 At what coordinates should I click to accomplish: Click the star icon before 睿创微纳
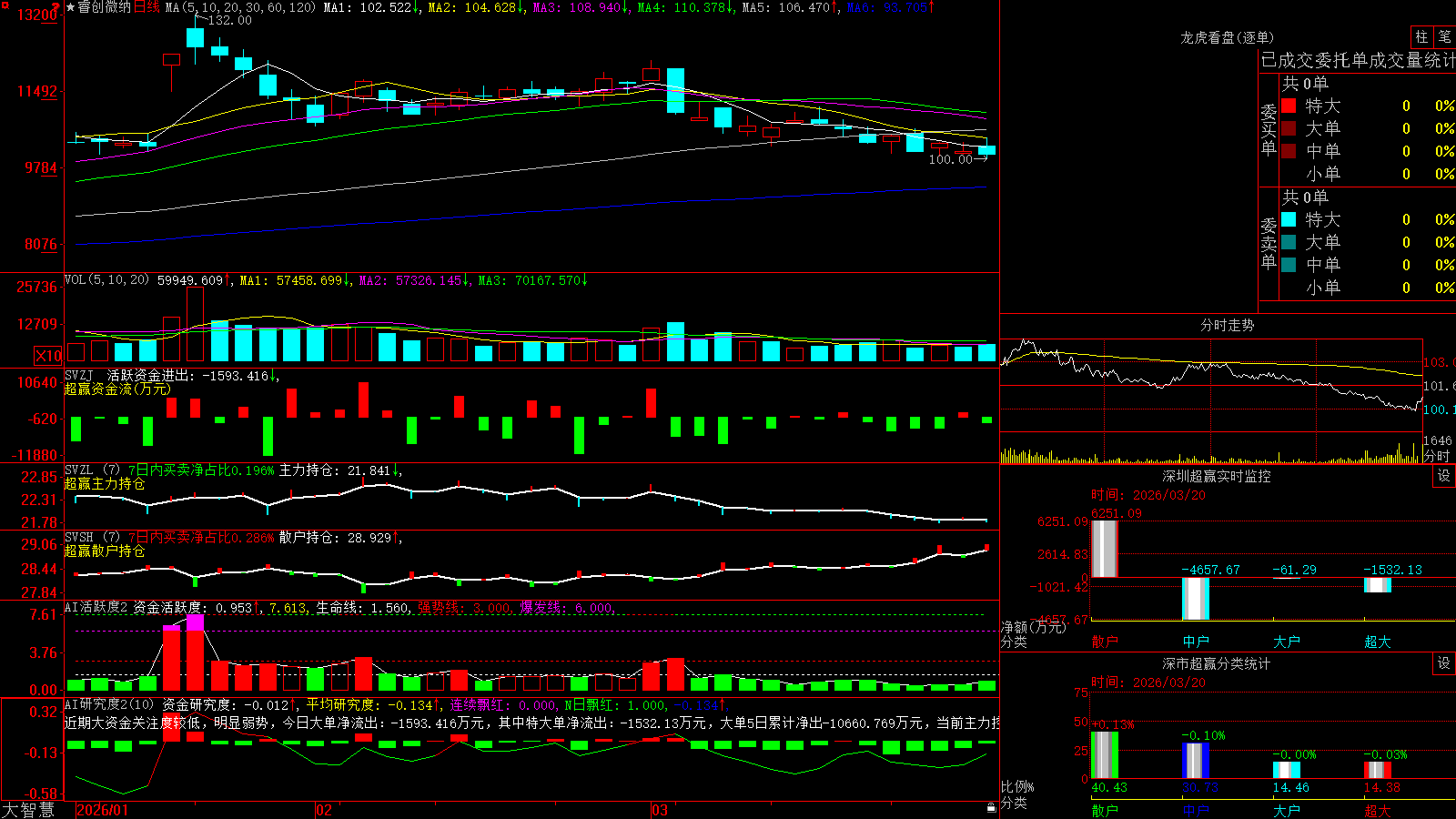click(70, 7)
